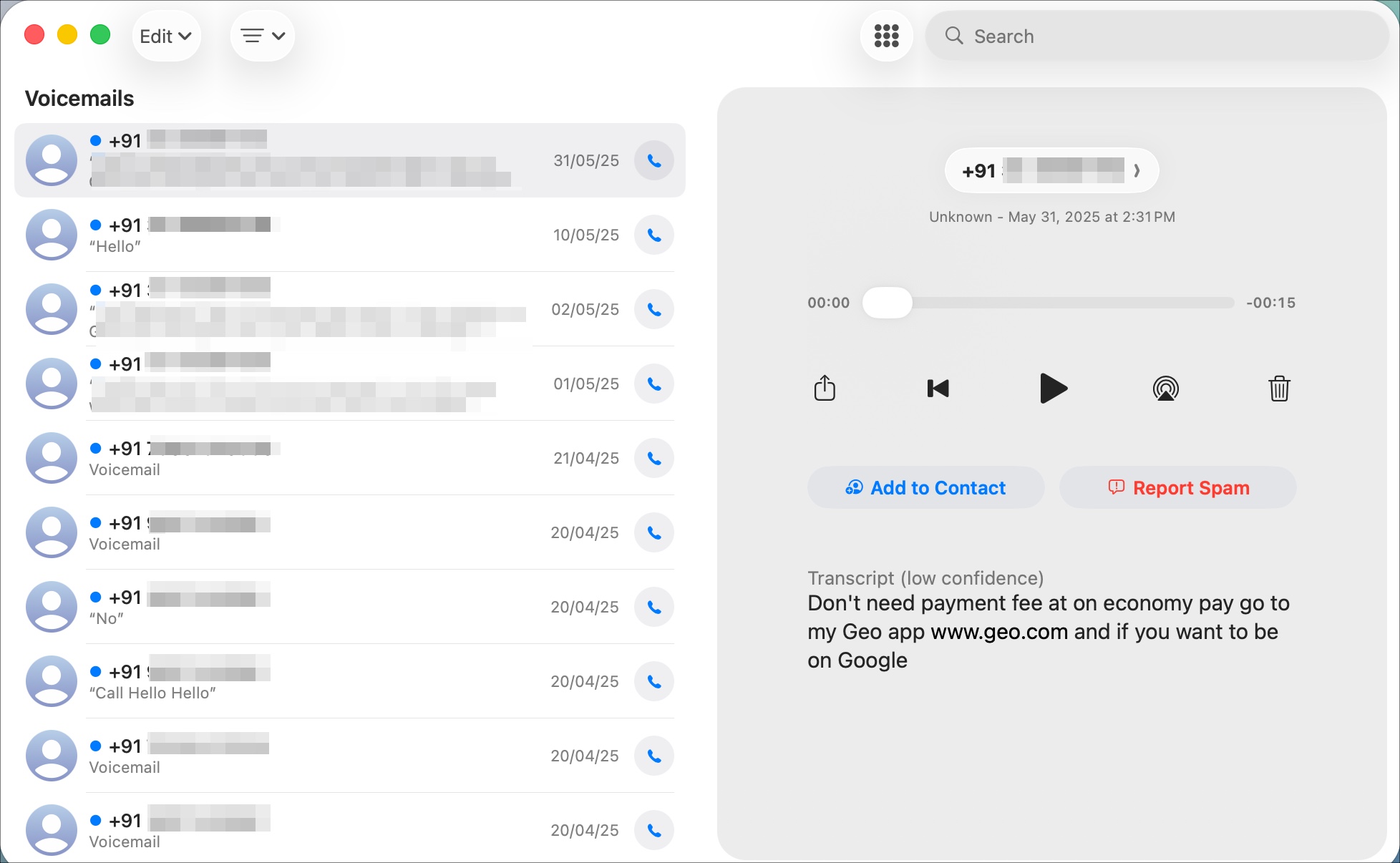Share the voicemail using the export icon

coord(825,389)
